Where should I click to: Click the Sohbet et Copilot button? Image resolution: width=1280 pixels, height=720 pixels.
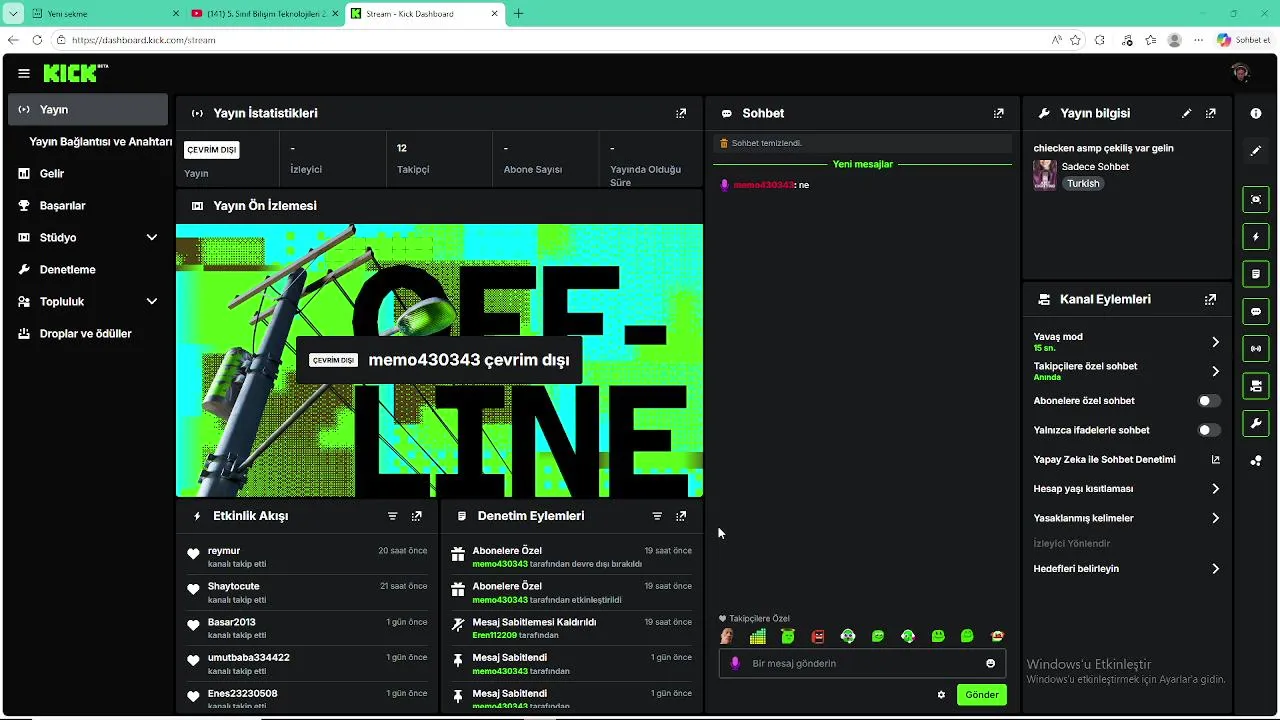pos(1243,40)
